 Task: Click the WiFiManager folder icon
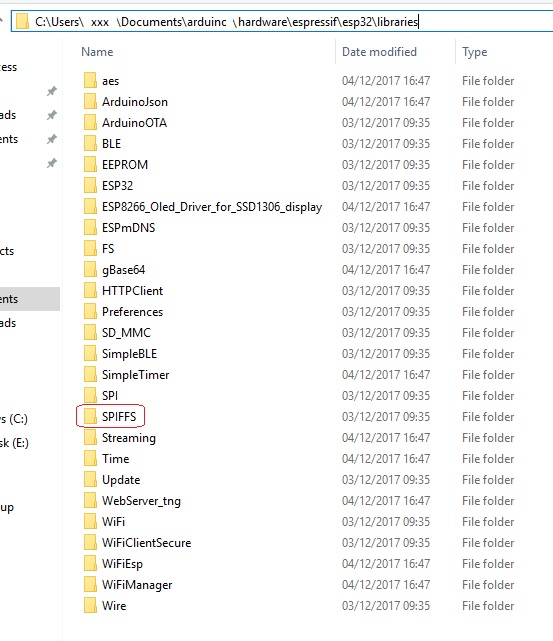point(90,584)
